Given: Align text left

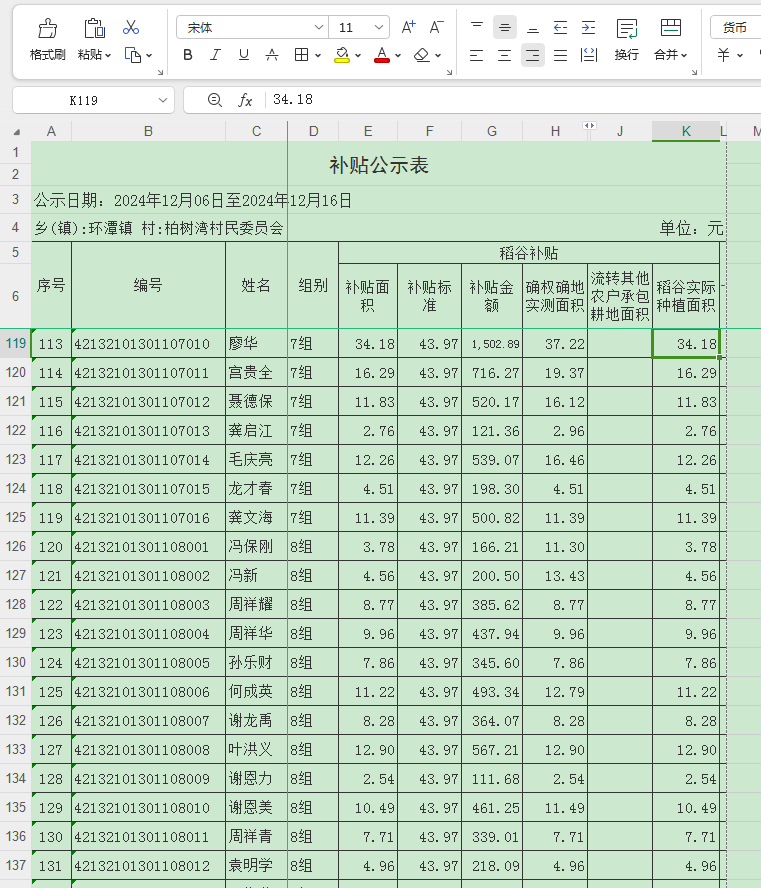Looking at the screenshot, I should [477, 55].
